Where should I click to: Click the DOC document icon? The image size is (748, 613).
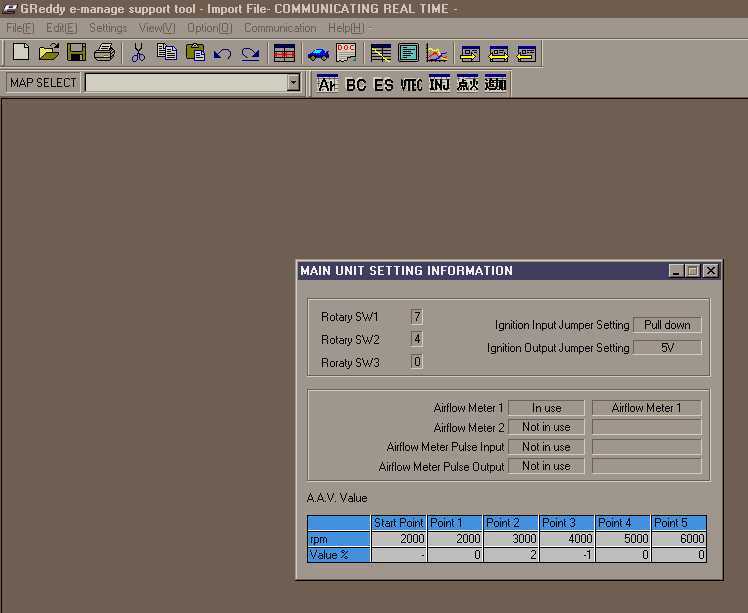coord(346,52)
